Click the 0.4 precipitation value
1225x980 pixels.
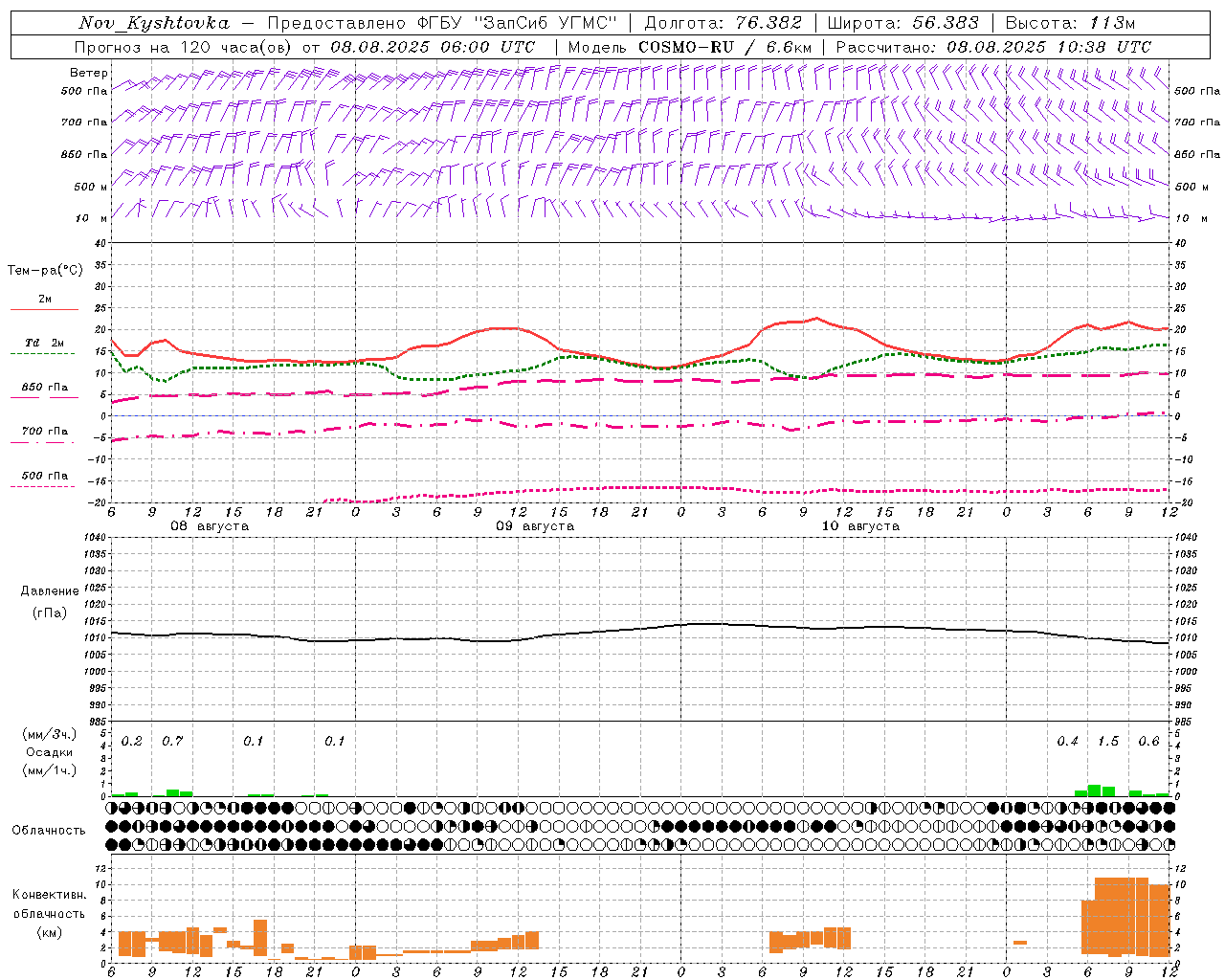pyautogui.click(x=1067, y=742)
